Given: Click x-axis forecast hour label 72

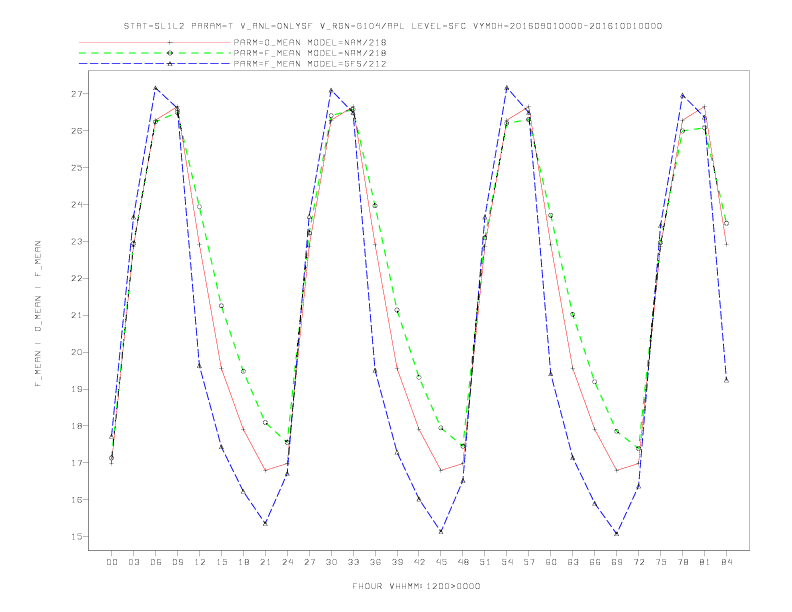Looking at the screenshot, I should pos(639,562).
